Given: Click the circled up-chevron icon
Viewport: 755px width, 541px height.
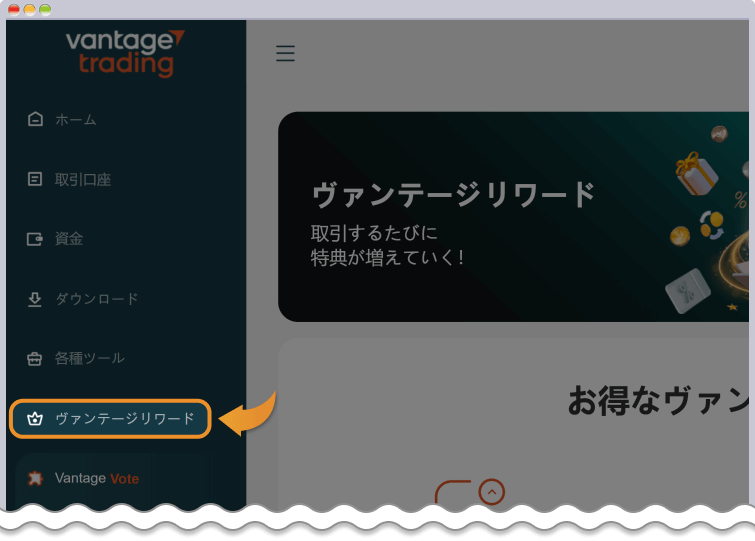Looking at the screenshot, I should (x=492, y=492).
